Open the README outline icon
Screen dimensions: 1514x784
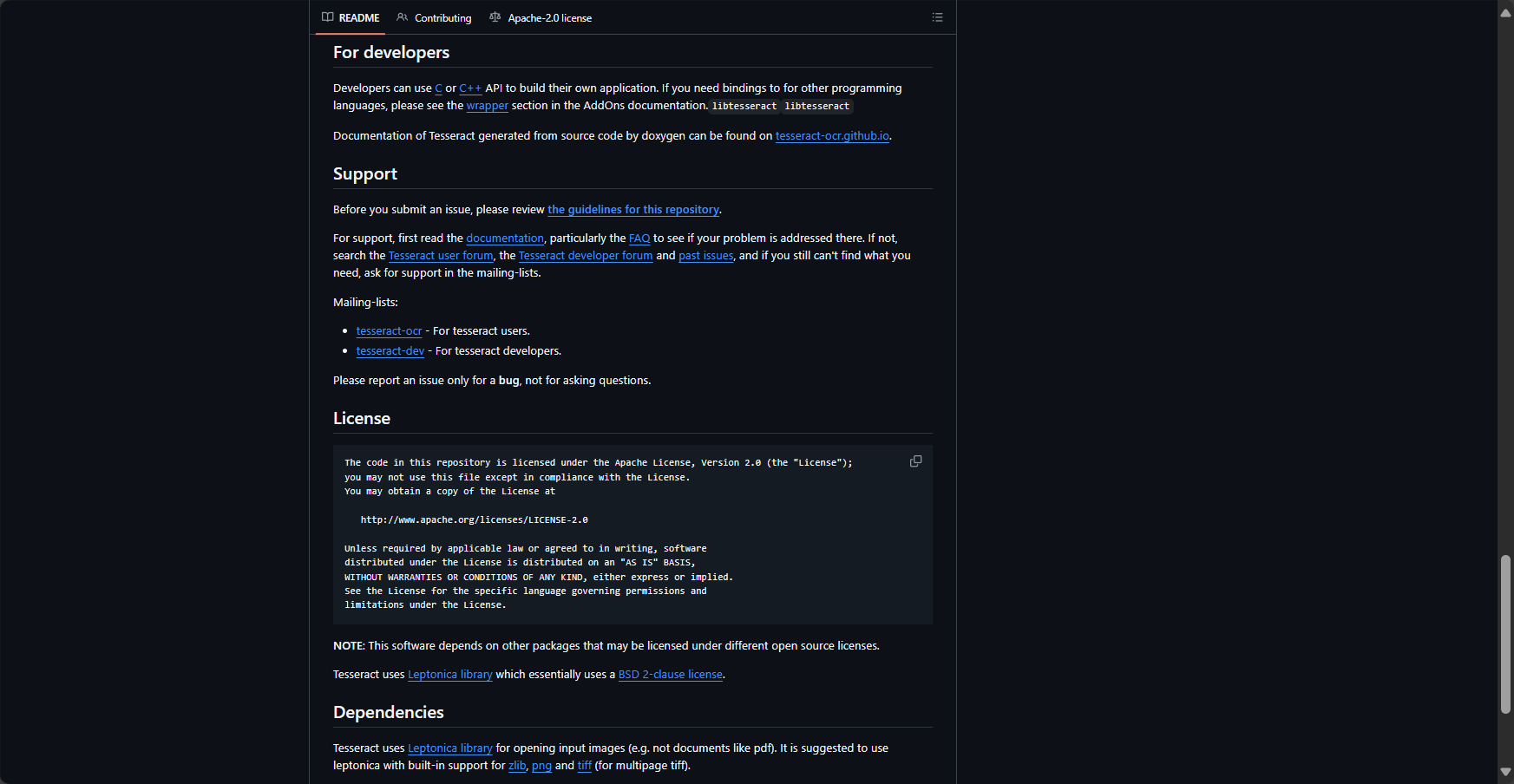coord(937,17)
